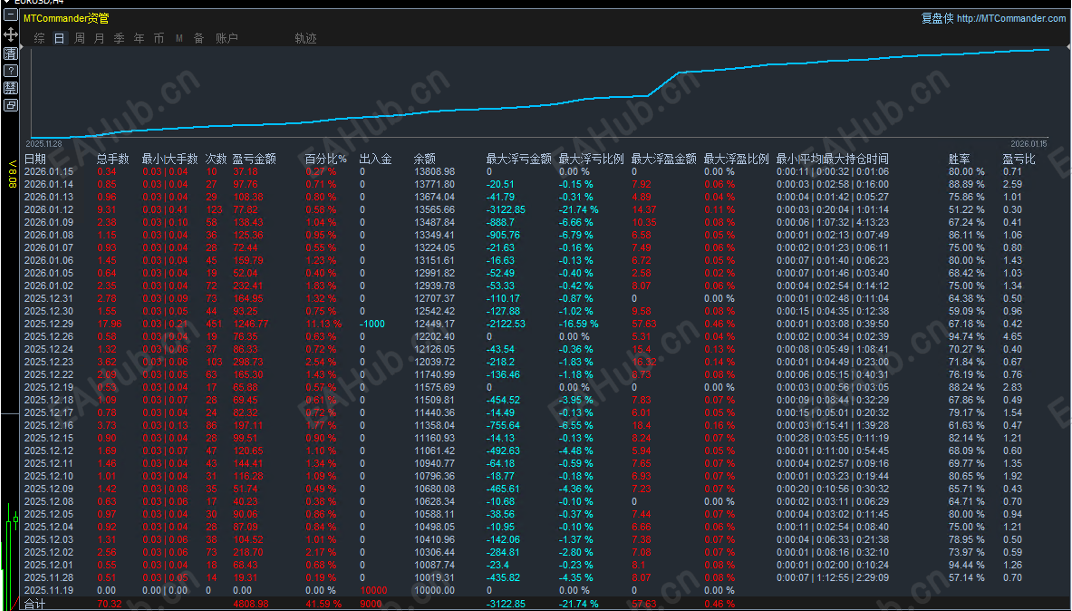This screenshot has width=1072, height=611.
Task: Select the 2025.12.29 date row
Action: [49, 324]
